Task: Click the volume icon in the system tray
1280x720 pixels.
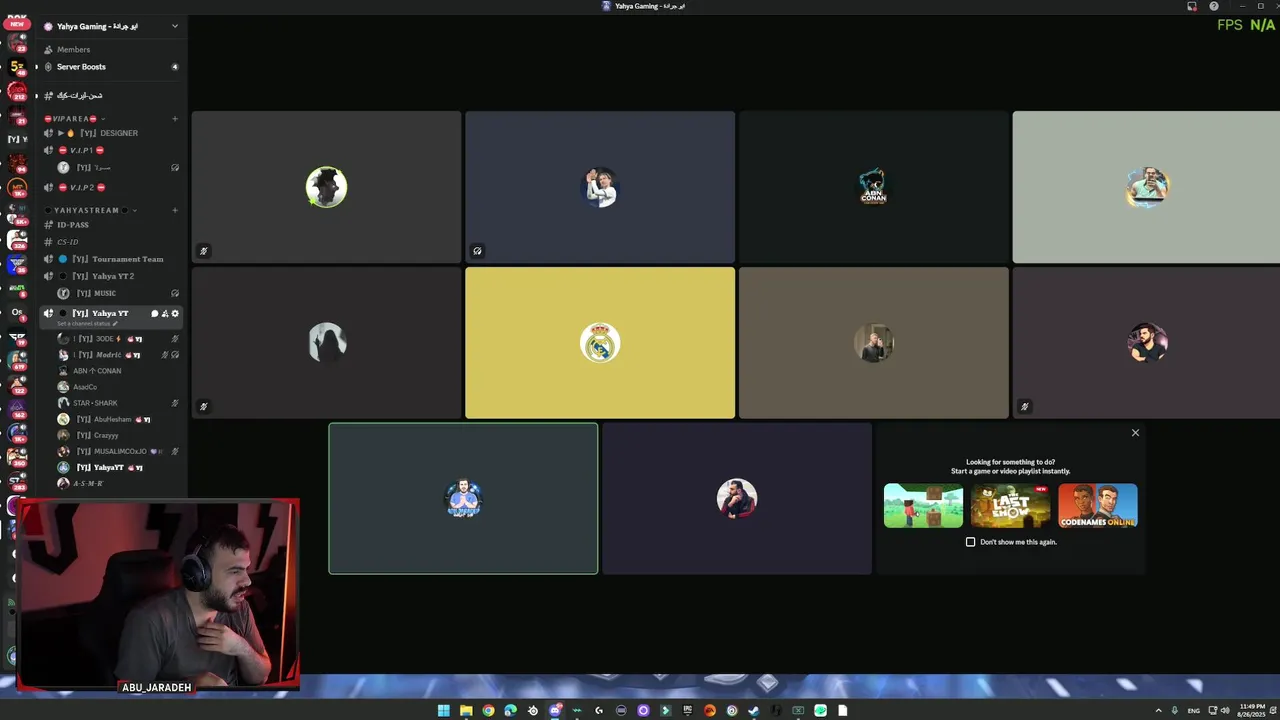Action: click(1225, 710)
